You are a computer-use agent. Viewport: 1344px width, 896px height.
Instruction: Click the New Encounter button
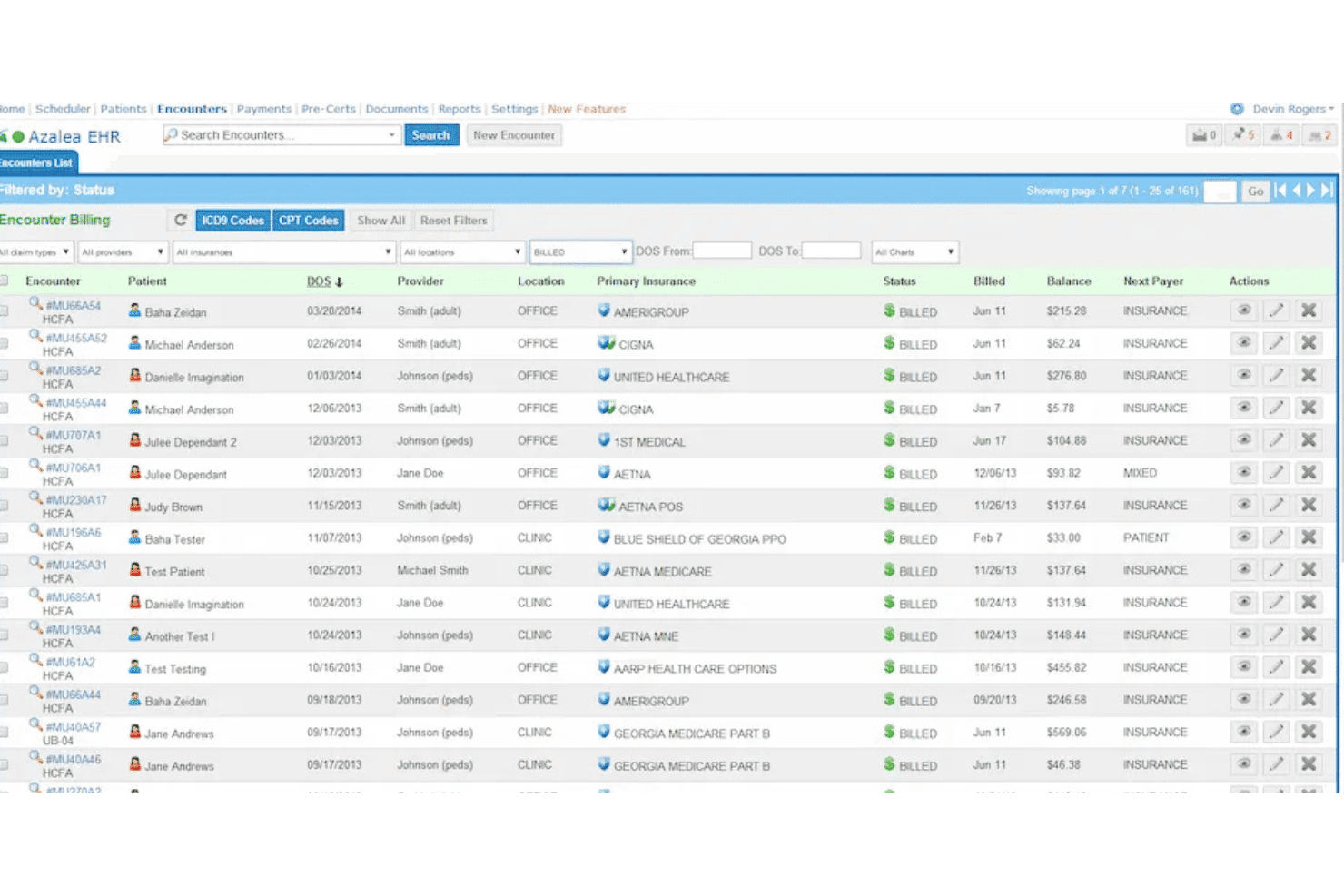point(514,135)
